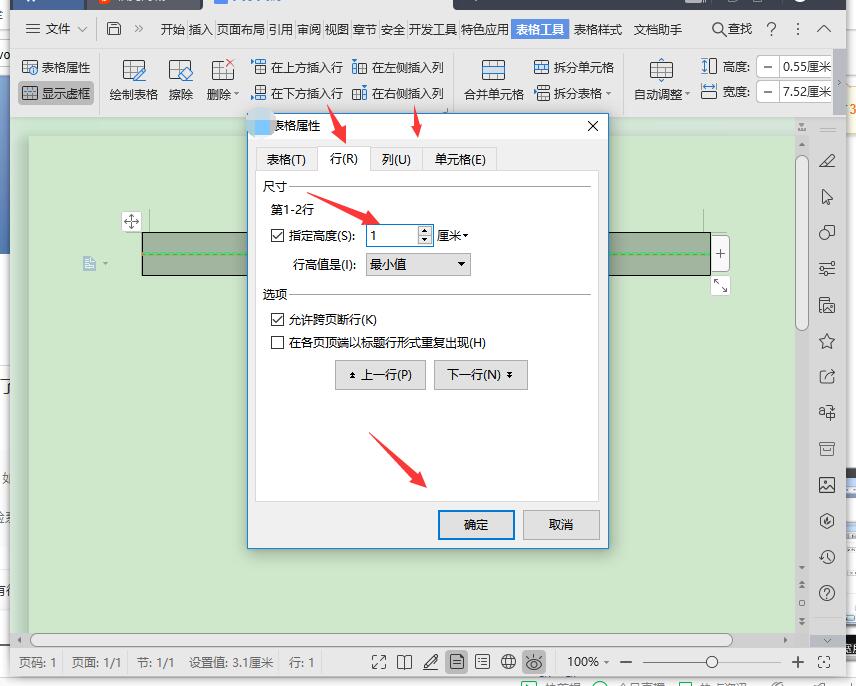
Task: Insert a row above with 在上方插入行
Action: 296,67
